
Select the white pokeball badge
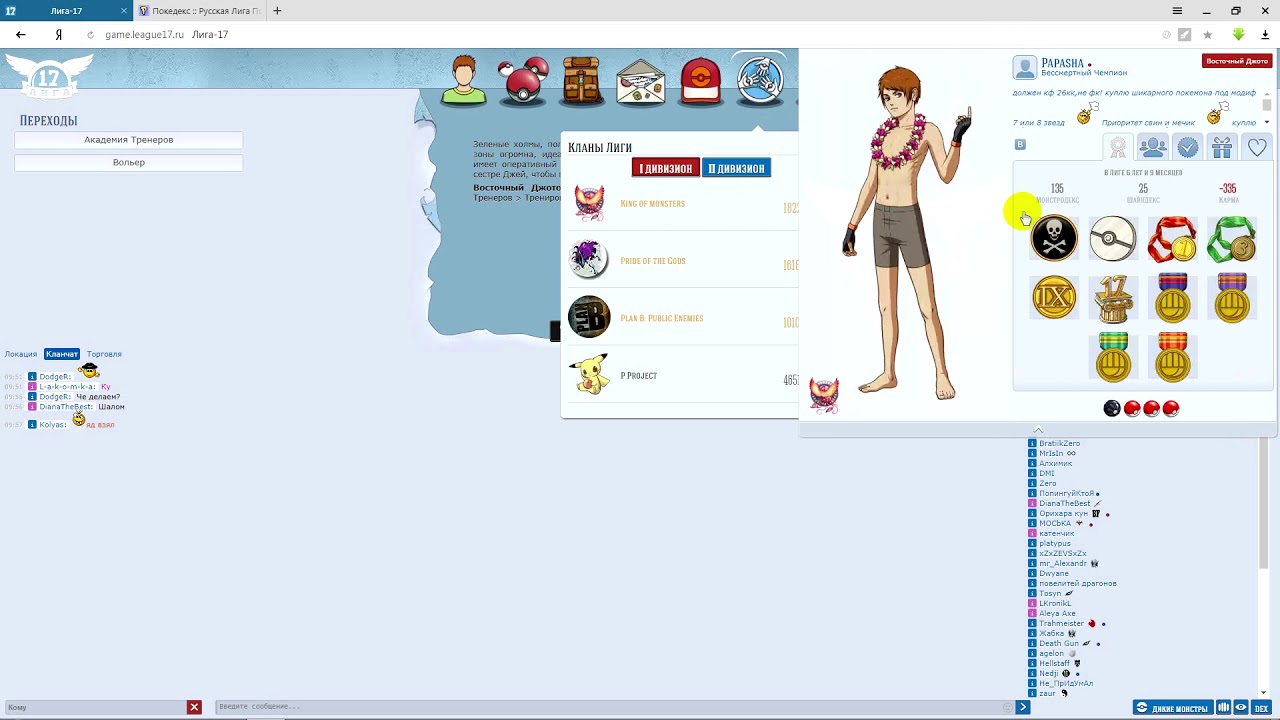pos(1113,238)
